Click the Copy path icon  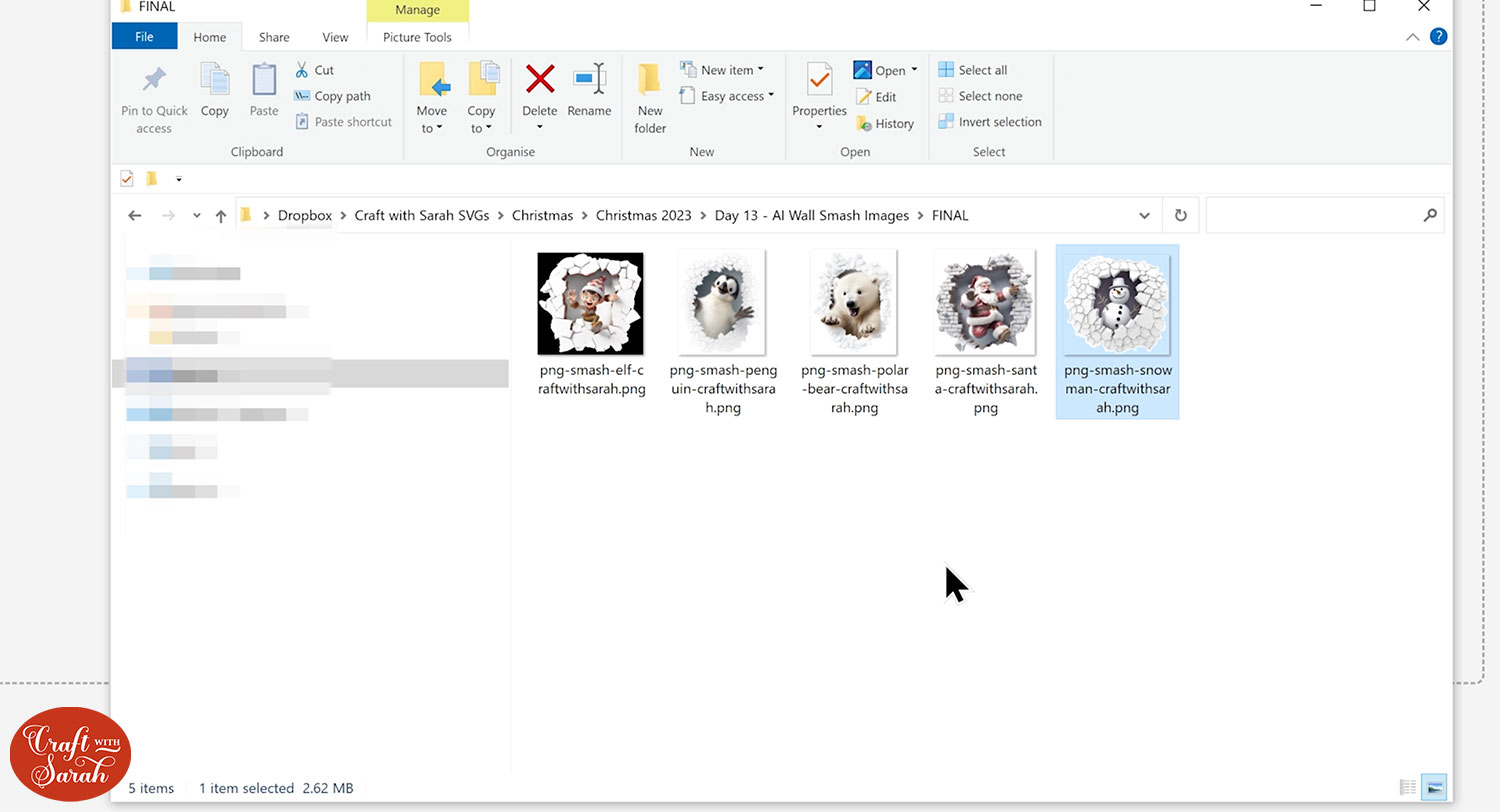302,96
